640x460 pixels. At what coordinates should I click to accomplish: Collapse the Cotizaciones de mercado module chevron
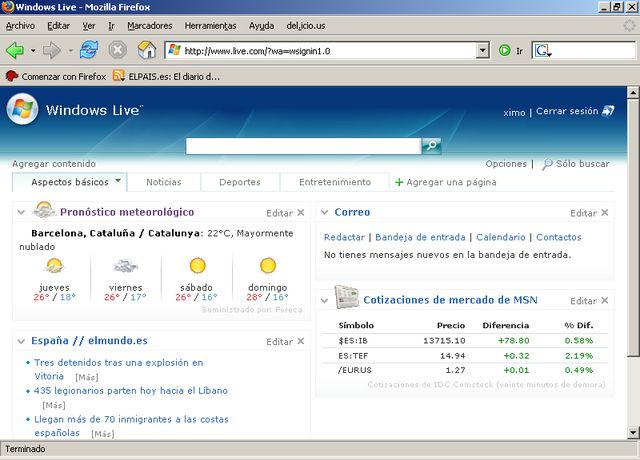click(x=324, y=301)
